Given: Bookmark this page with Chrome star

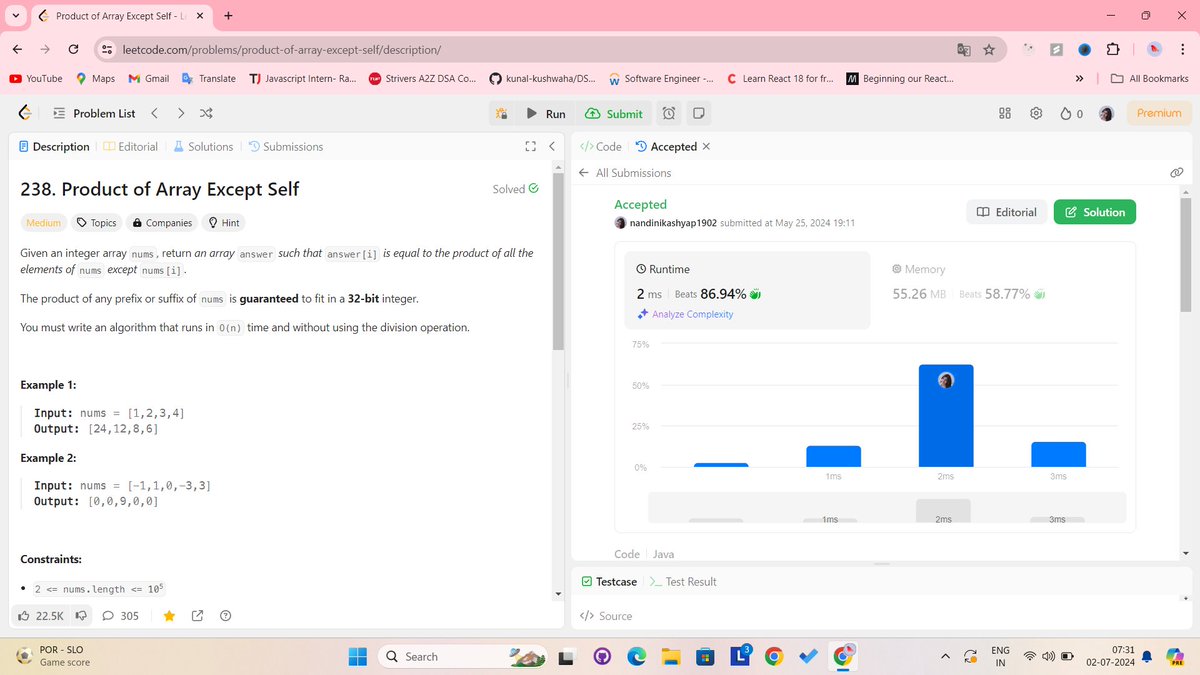Looking at the screenshot, I should tap(989, 49).
